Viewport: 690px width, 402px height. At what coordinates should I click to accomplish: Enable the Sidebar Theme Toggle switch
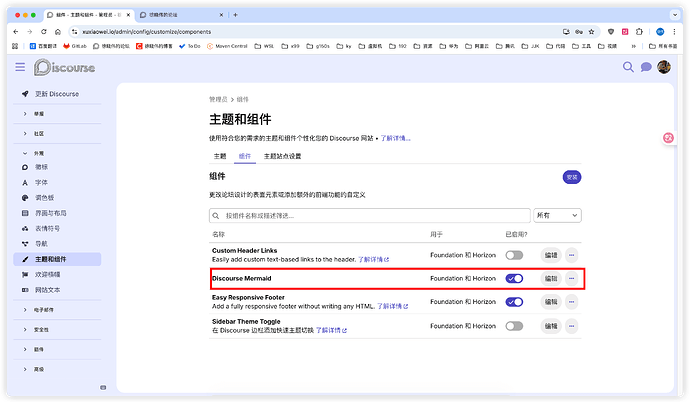pos(514,326)
